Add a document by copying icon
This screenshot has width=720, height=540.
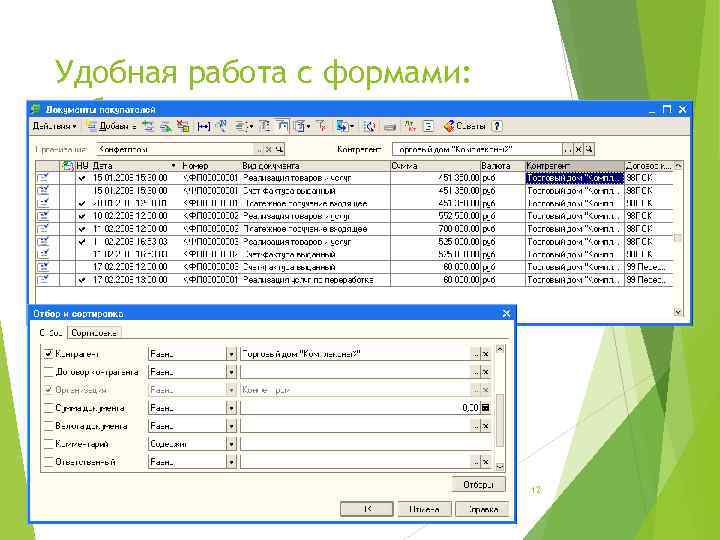[148, 126]
